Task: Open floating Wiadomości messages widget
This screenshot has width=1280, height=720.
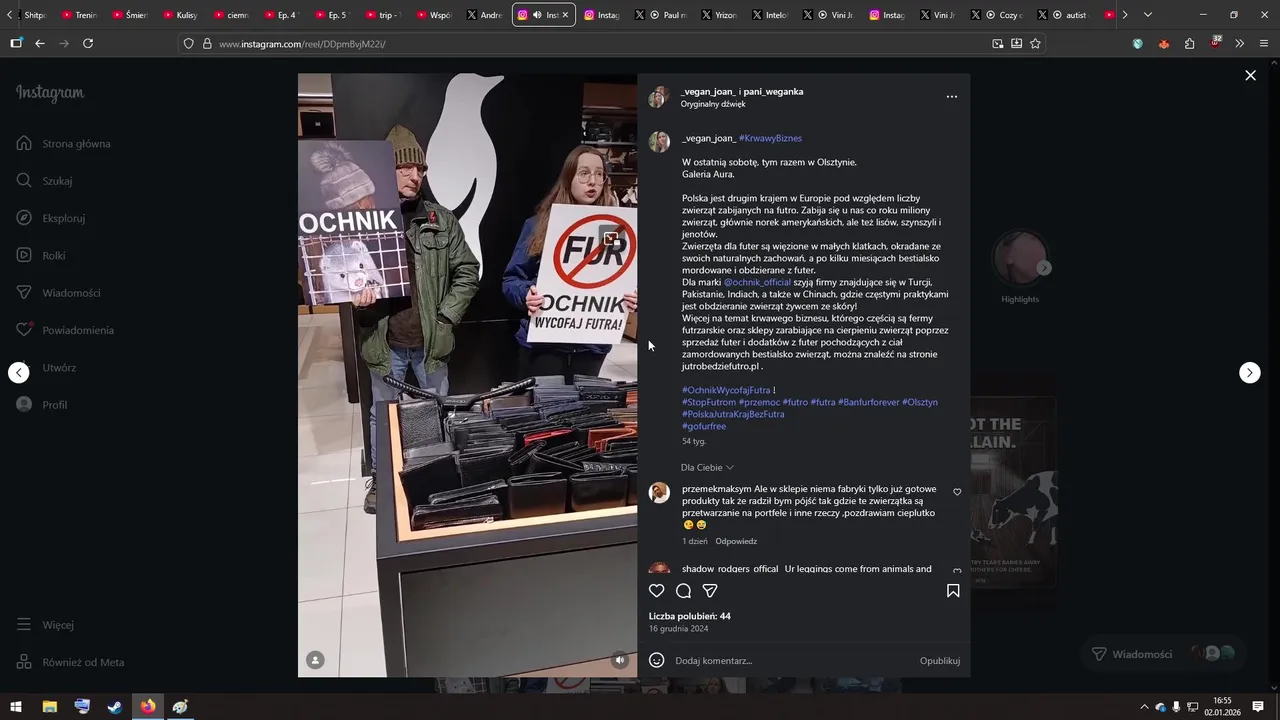Action: point(1164,654)
